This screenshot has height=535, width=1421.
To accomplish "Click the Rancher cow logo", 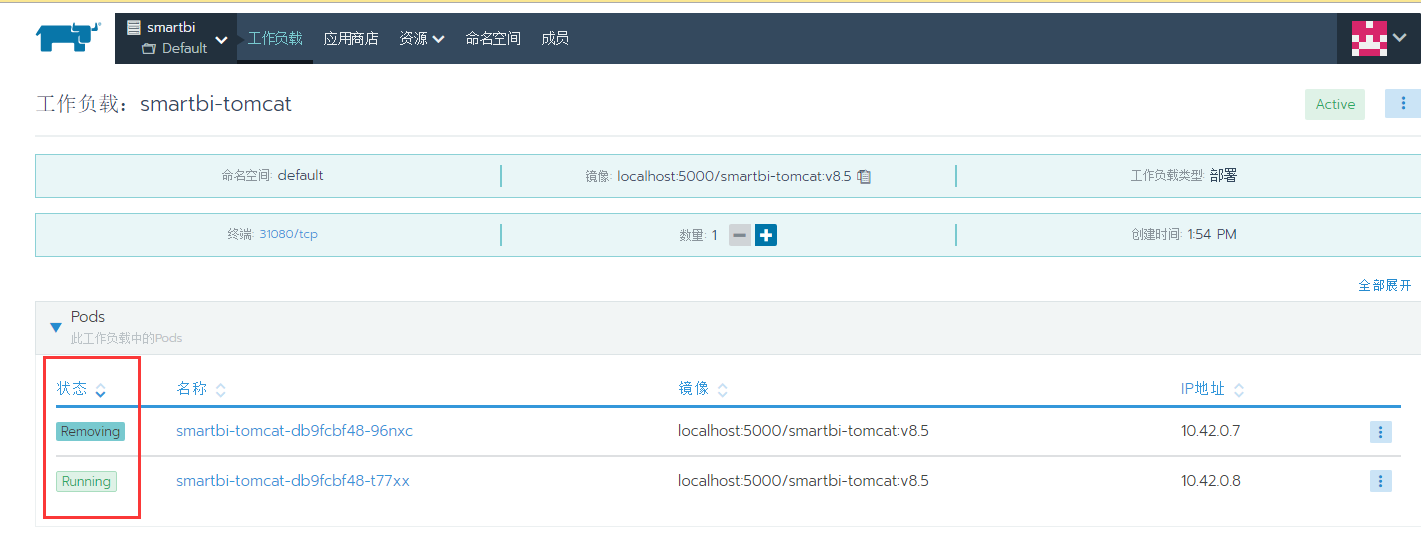I will (x=69, y=38).
